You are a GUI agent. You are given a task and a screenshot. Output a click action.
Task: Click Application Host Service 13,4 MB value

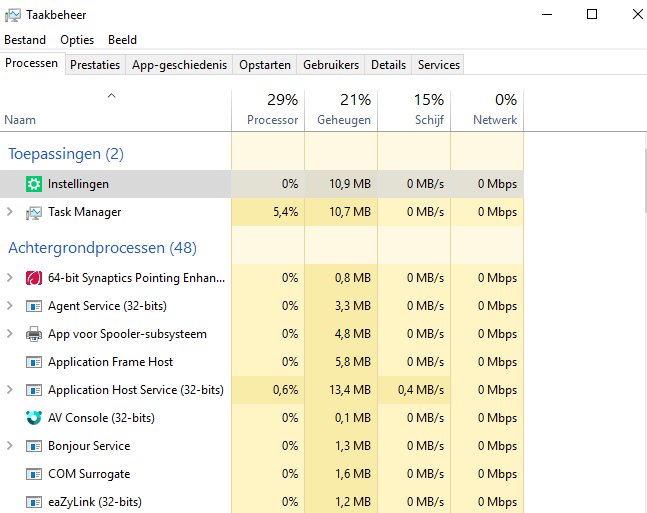pos(350,390)
